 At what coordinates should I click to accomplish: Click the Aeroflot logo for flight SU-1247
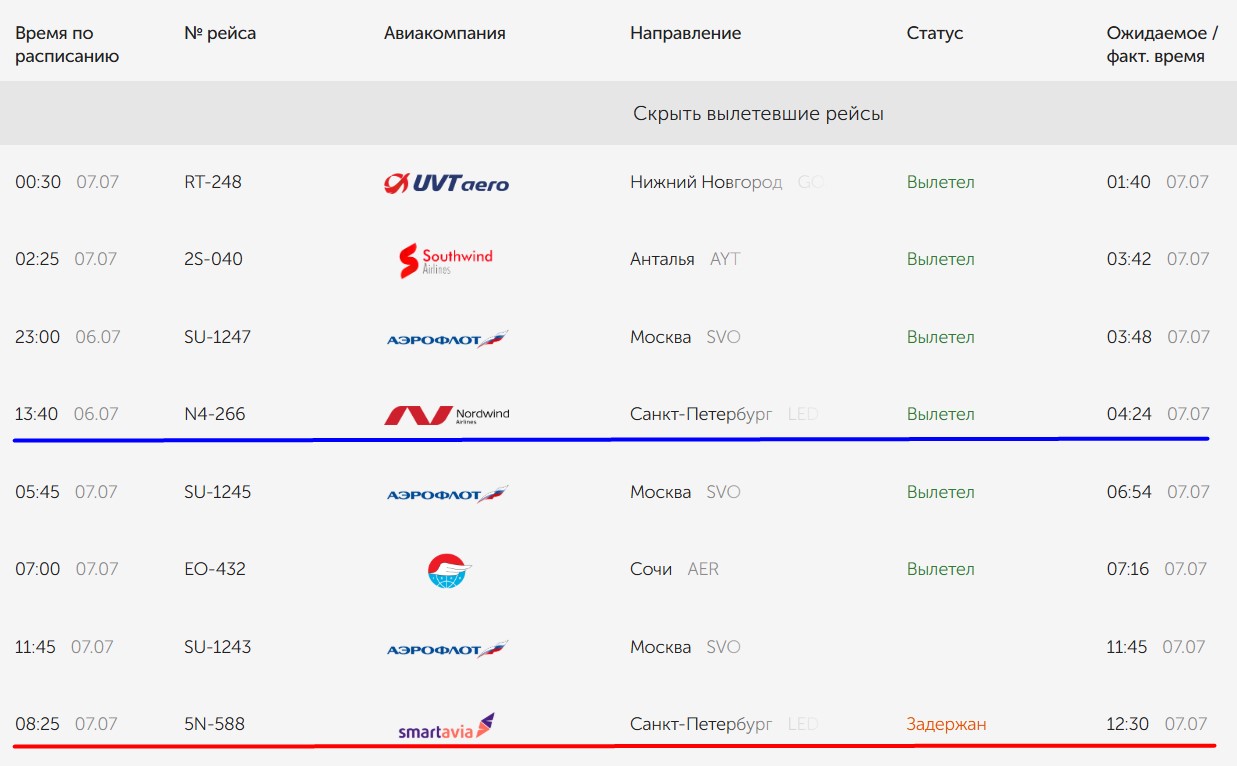tap(447, 339)
